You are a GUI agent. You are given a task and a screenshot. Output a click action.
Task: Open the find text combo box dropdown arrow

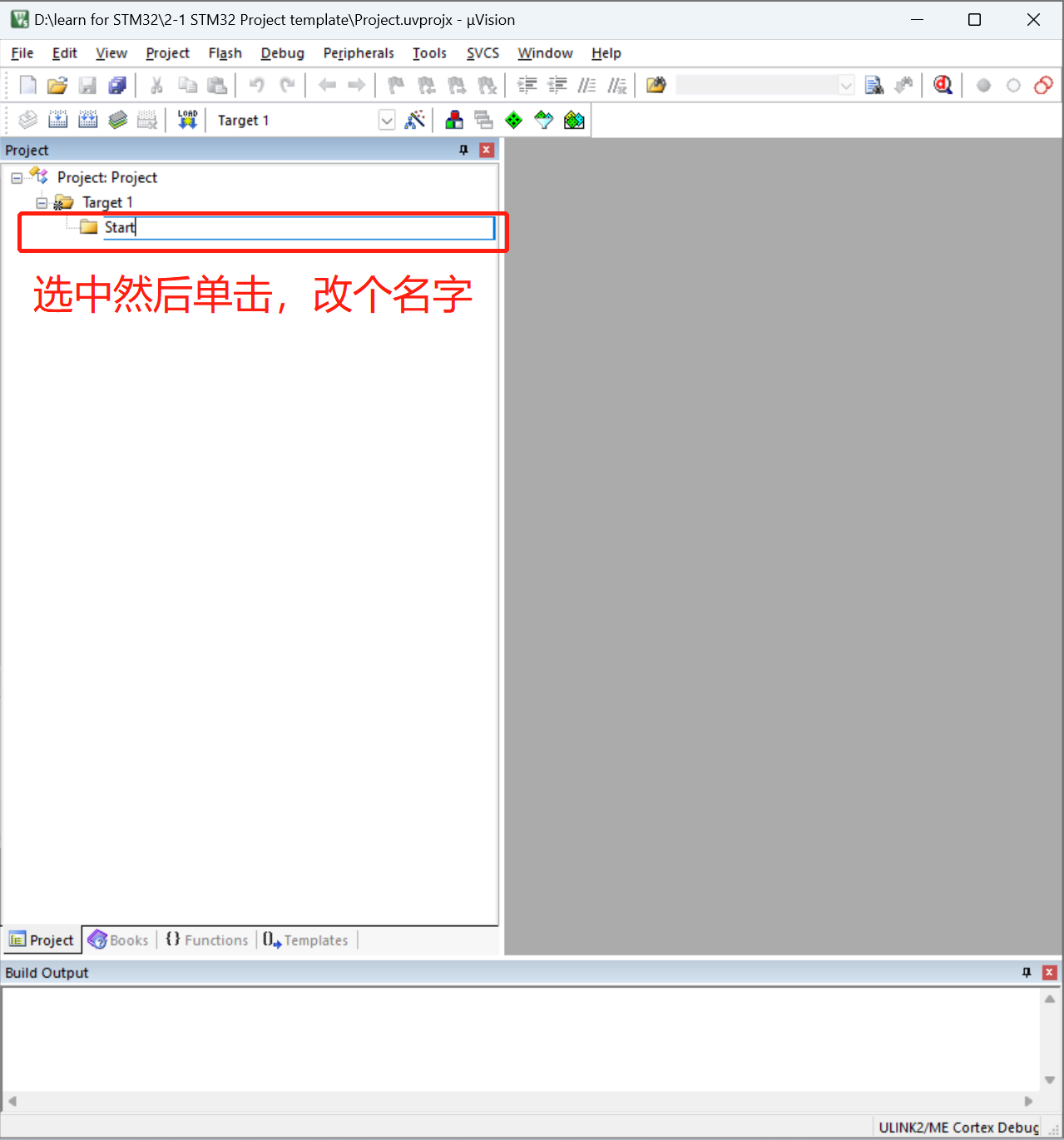coord(846,85)
